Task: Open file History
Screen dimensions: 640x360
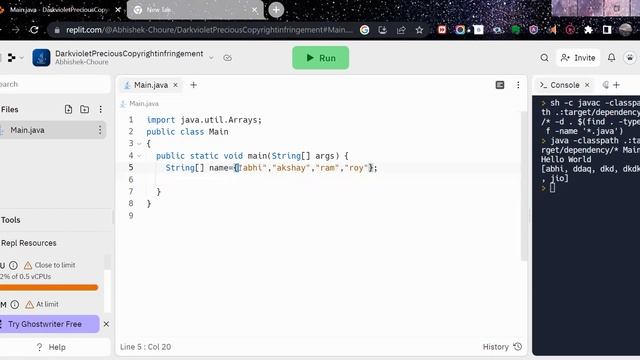Action: (x=502, y=347)
